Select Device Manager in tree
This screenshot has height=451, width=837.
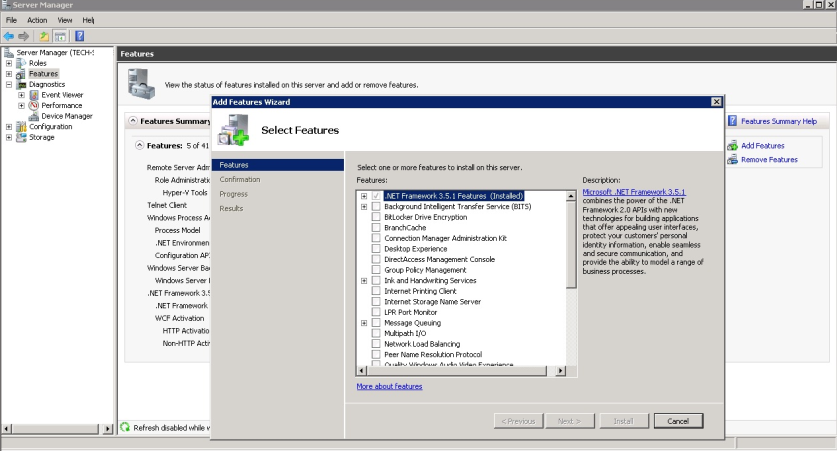[67, 116]
